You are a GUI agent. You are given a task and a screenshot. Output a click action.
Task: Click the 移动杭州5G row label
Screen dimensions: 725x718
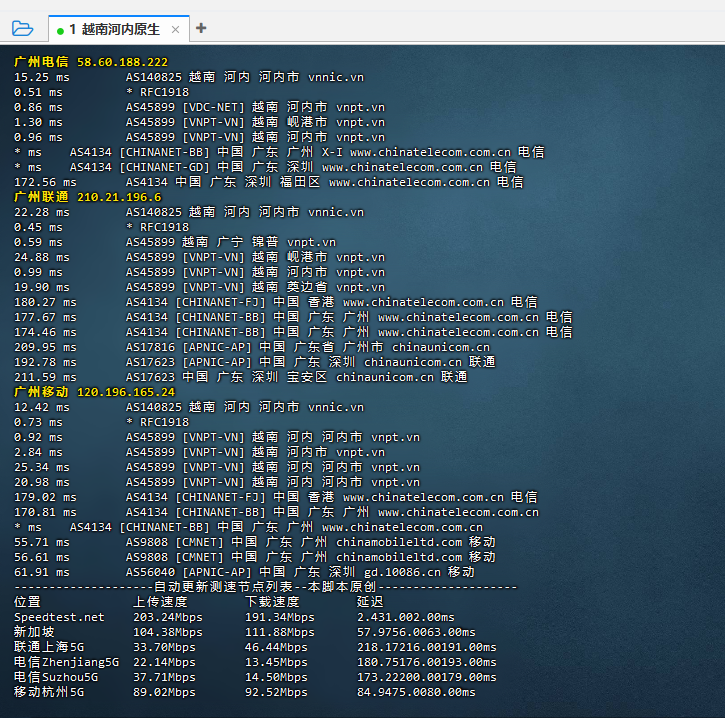pyautogui.click(x=49, y=692)
